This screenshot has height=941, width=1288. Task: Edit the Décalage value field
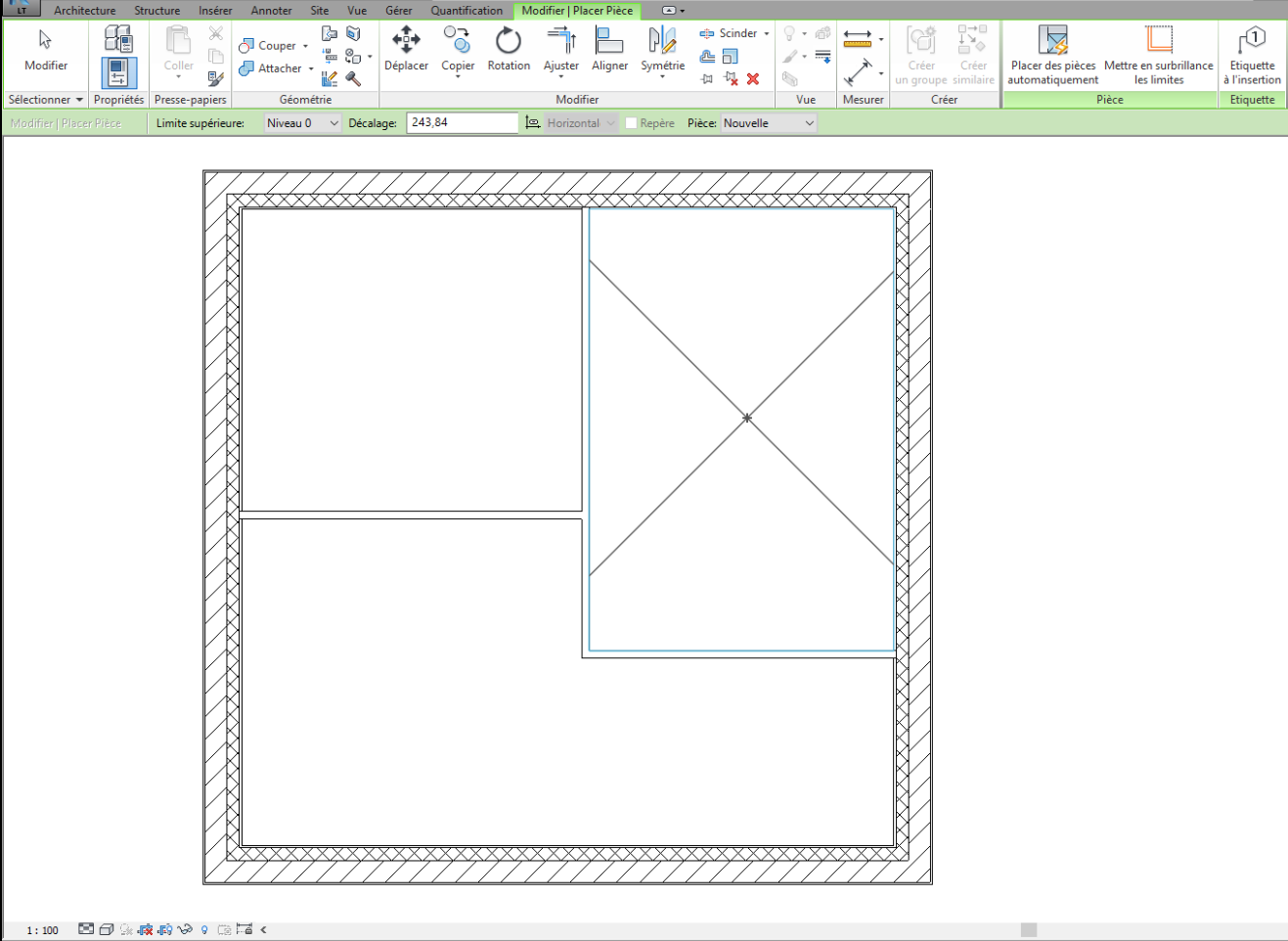point(462,122)
